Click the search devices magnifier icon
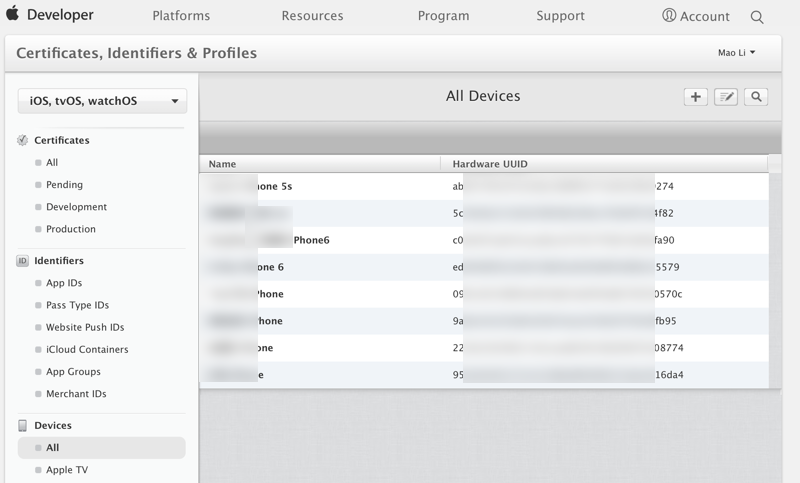This screenshot has width=800, height=483. (757, 97)
